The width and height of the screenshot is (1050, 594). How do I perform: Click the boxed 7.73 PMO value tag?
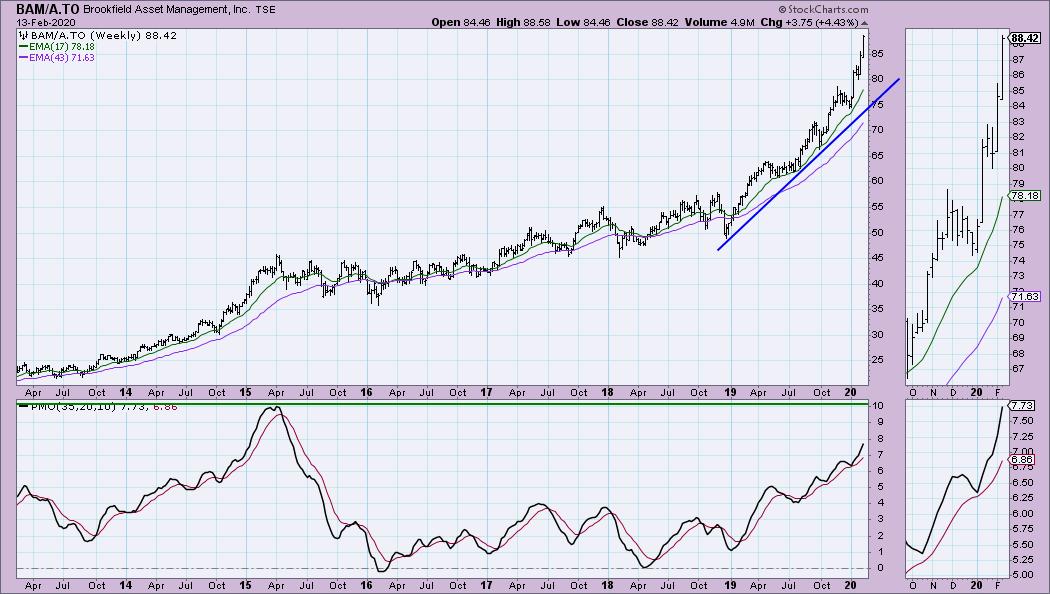pos(1022,406)
